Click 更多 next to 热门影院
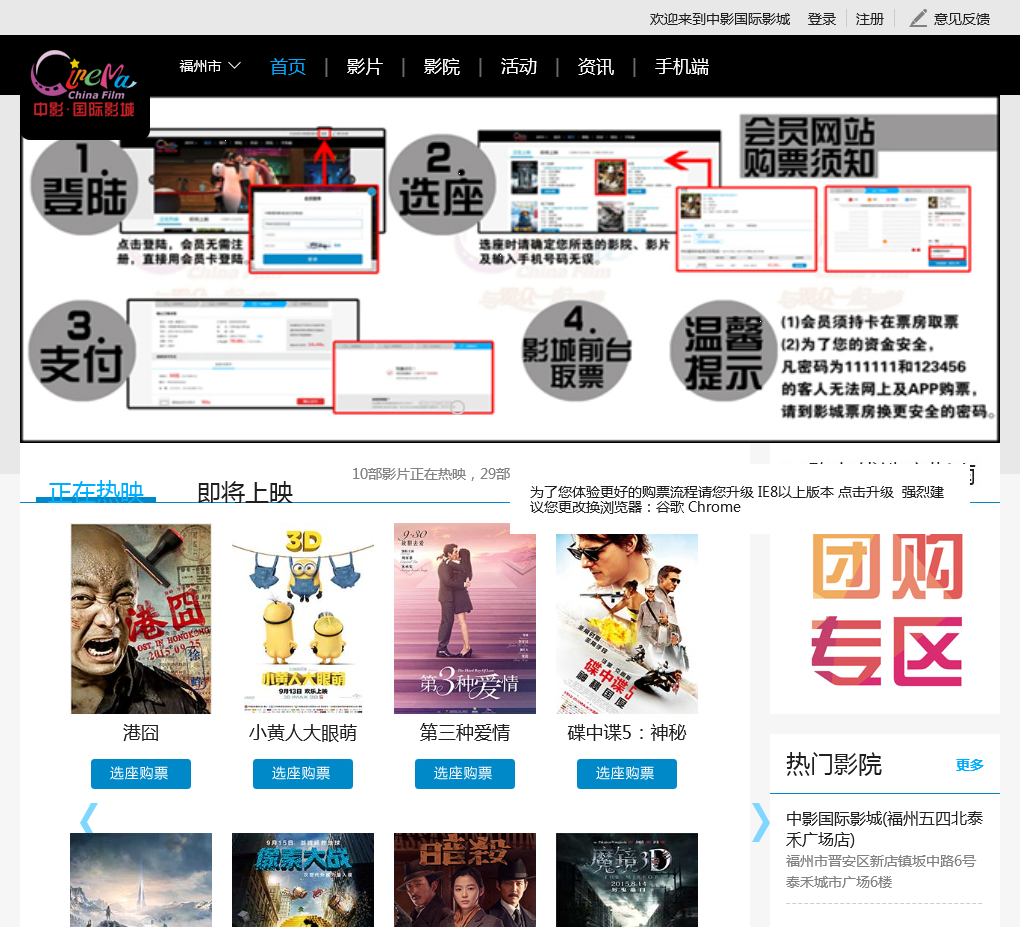 969,765
